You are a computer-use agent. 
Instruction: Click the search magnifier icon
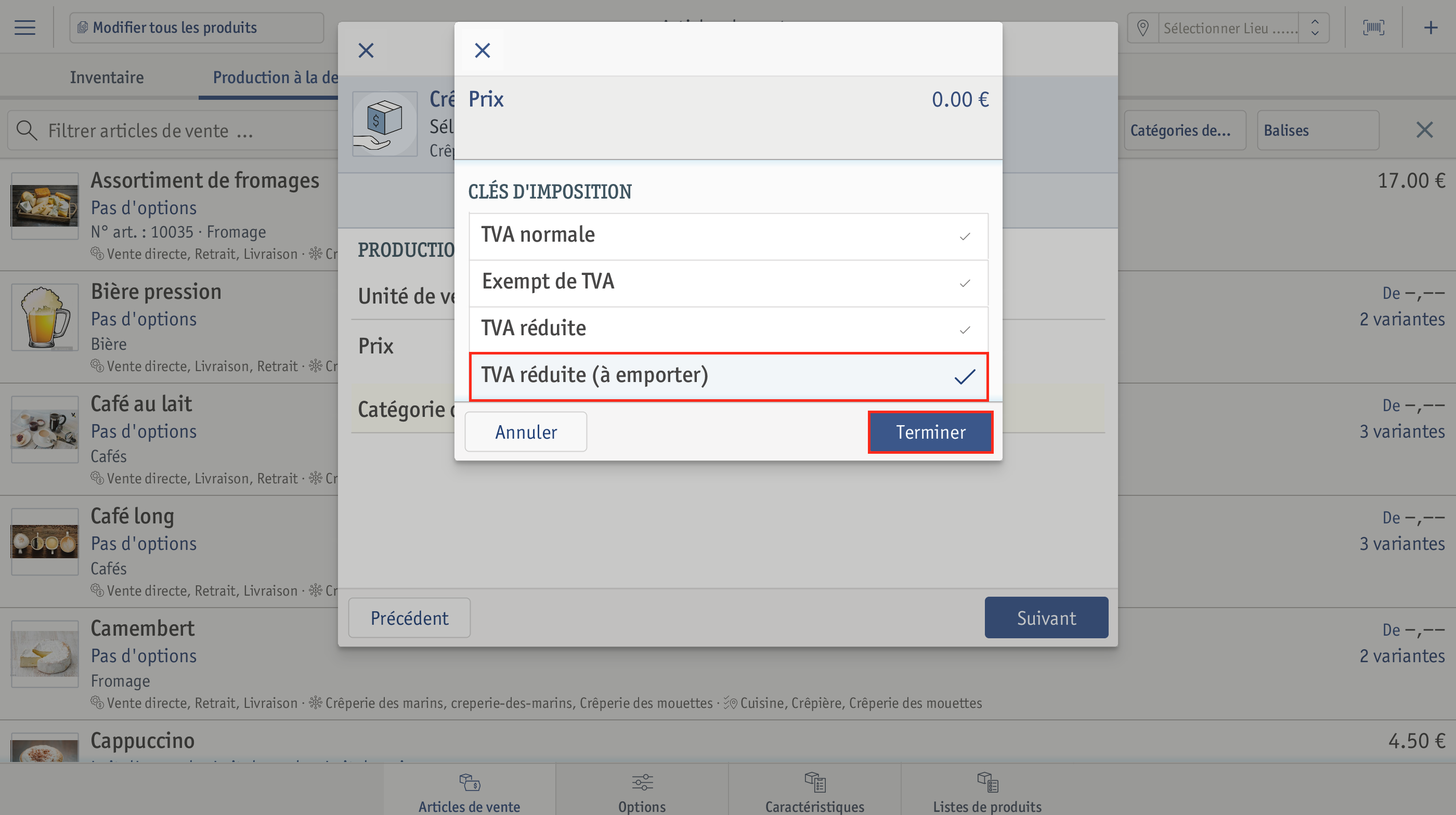click(x=26, y=130)
